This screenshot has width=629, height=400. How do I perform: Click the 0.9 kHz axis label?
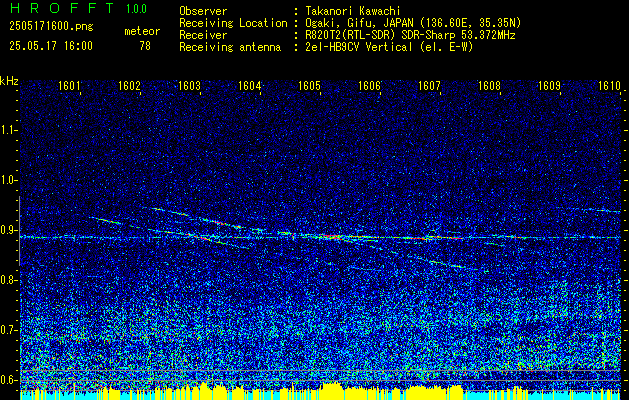7,230
